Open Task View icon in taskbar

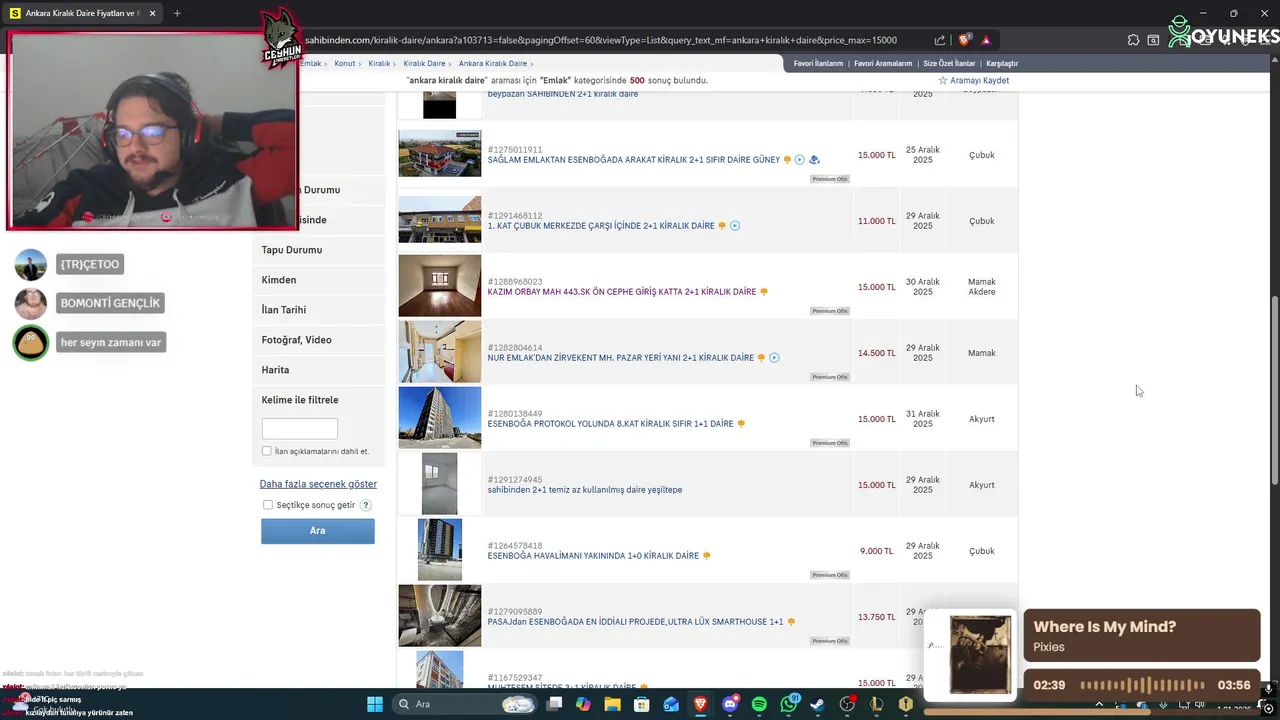click(x=554, y=704)
